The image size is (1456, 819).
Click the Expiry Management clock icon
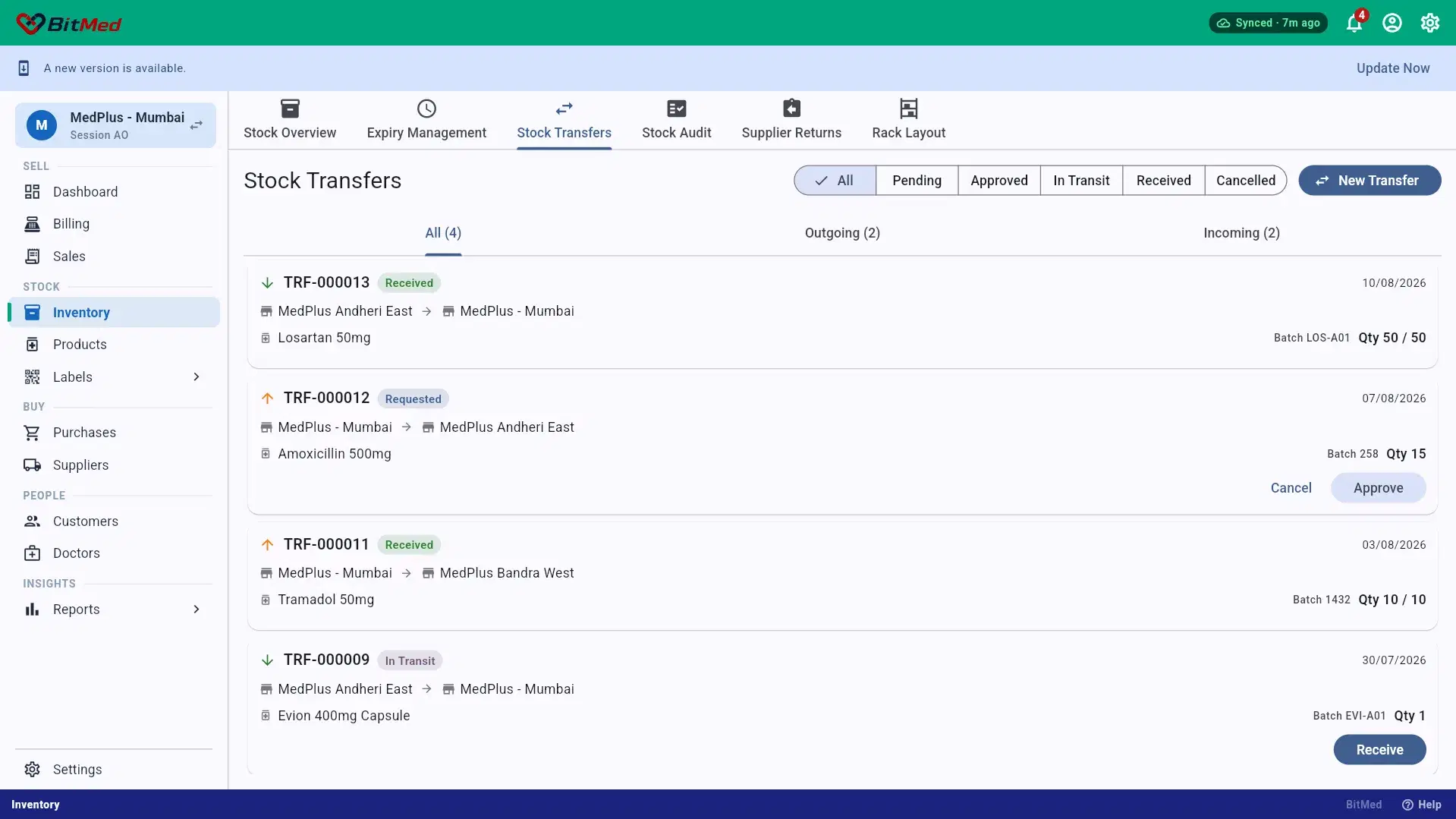pyautogui.click(x=426, y=109)
